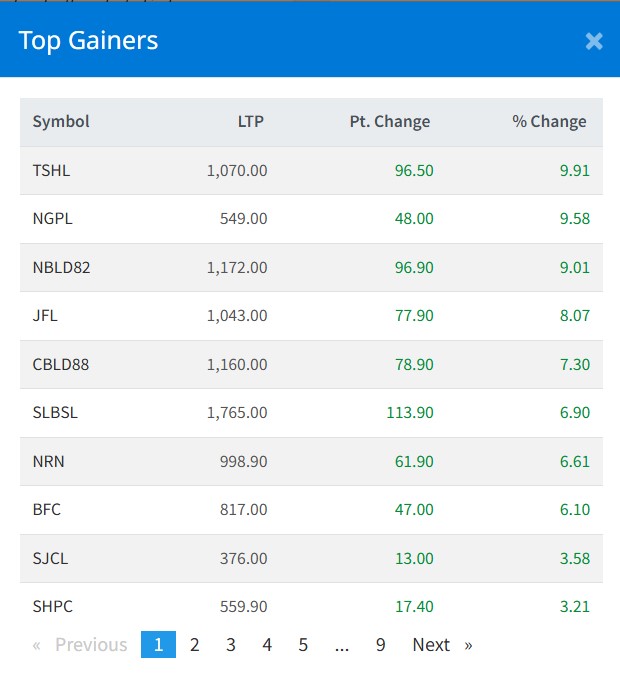Jump to last page 9
Viewport: 620px width, 696px height.
click(x=380, y=645)
